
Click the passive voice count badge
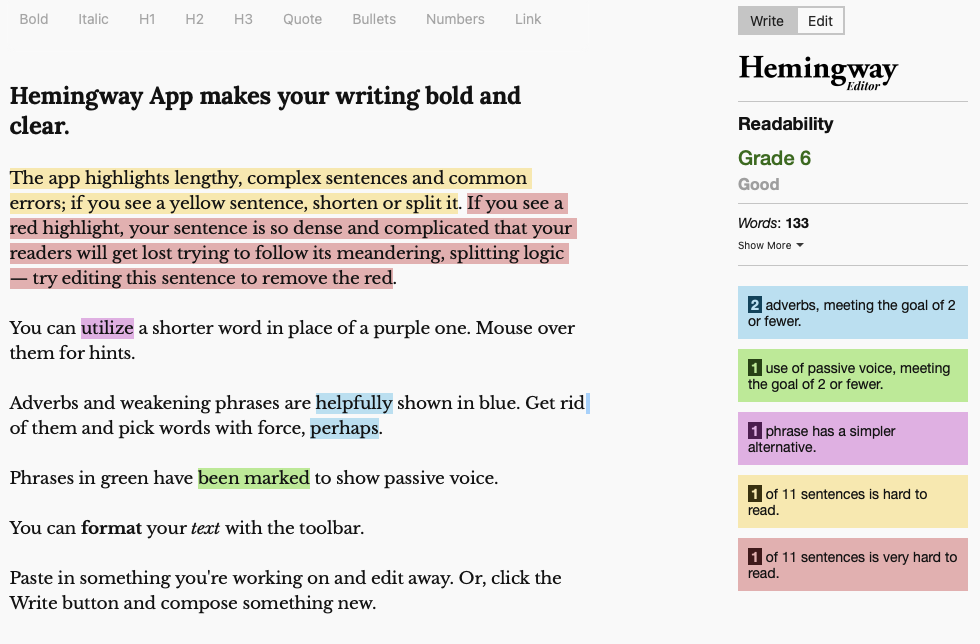point(754,368)
